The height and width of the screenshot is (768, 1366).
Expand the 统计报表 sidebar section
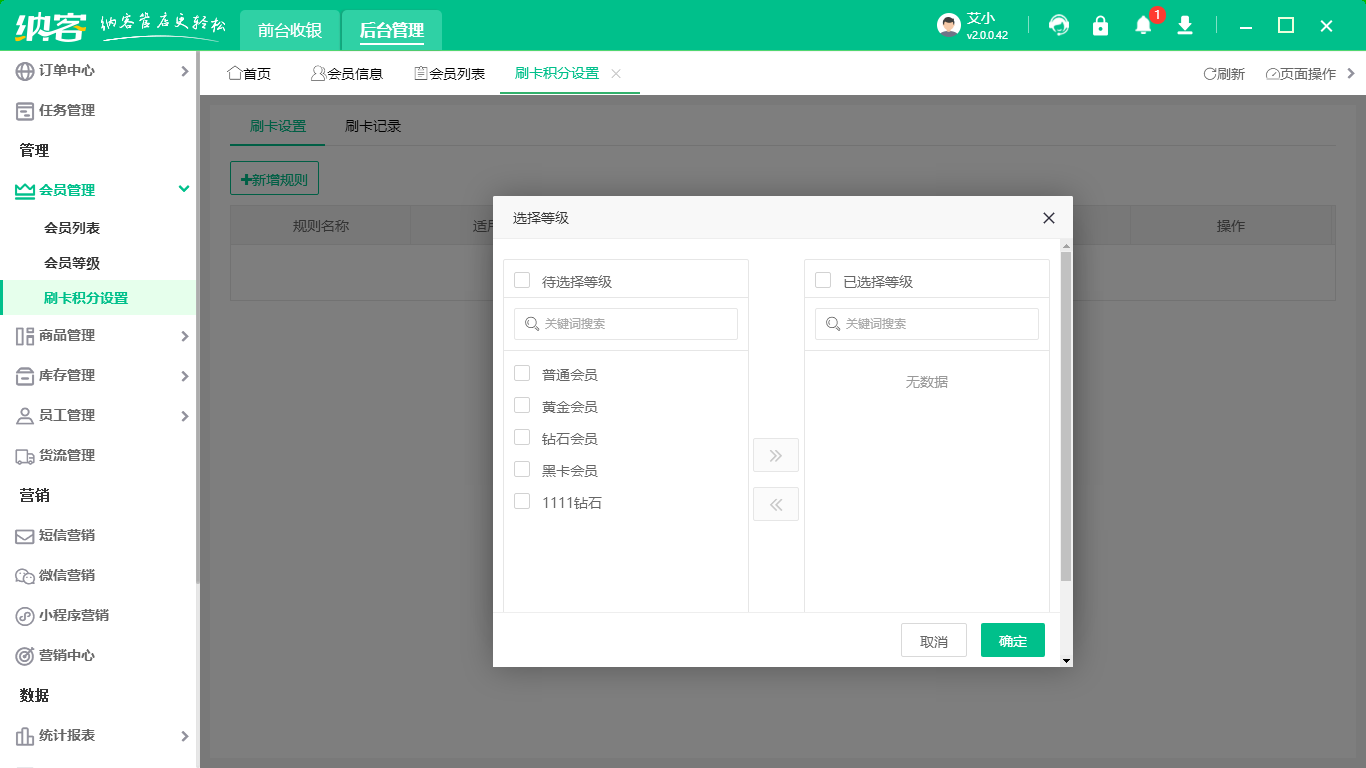click(98, 736)
